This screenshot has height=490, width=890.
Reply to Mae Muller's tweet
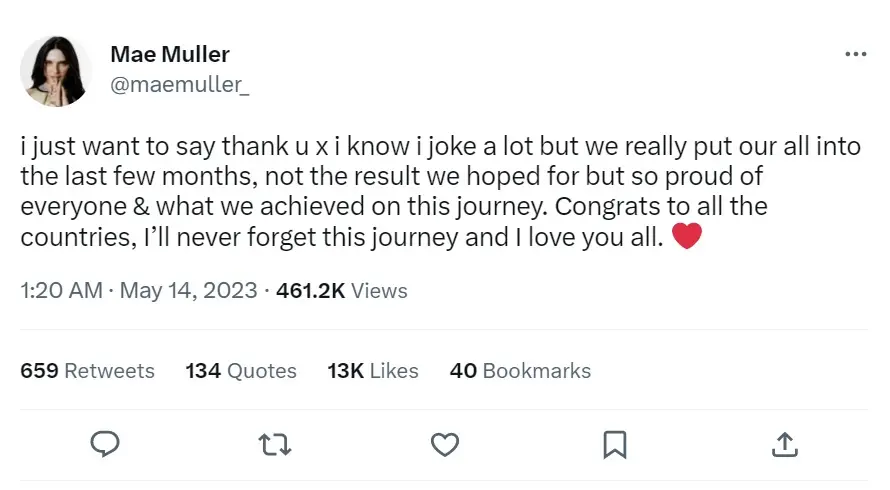tap(105, 443)
